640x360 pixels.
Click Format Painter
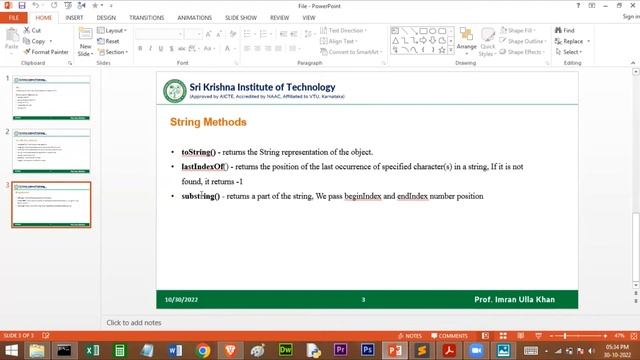pos(46,52)
